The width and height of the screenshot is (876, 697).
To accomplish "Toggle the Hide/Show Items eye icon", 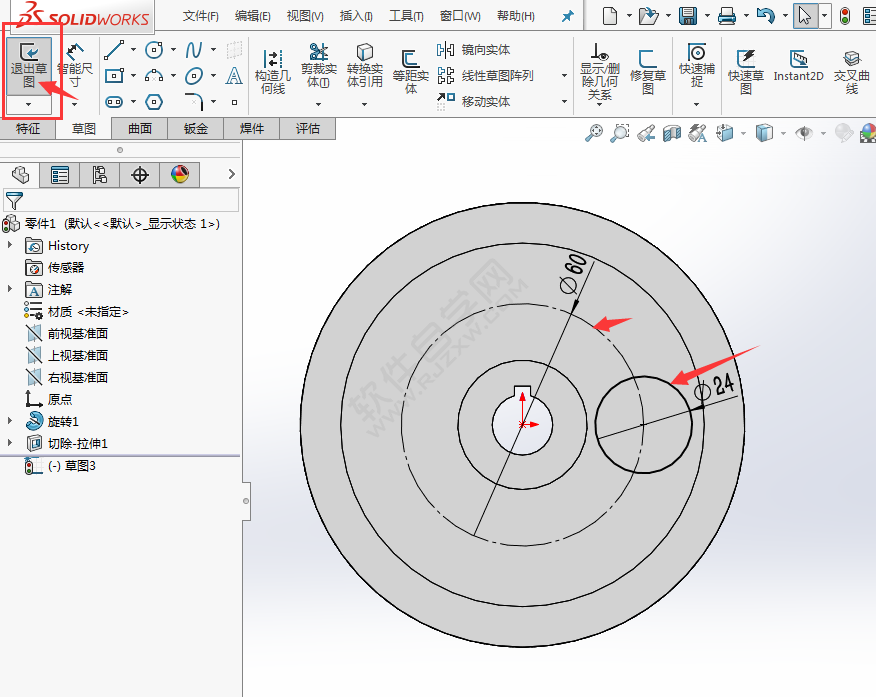I will [804, 133].
